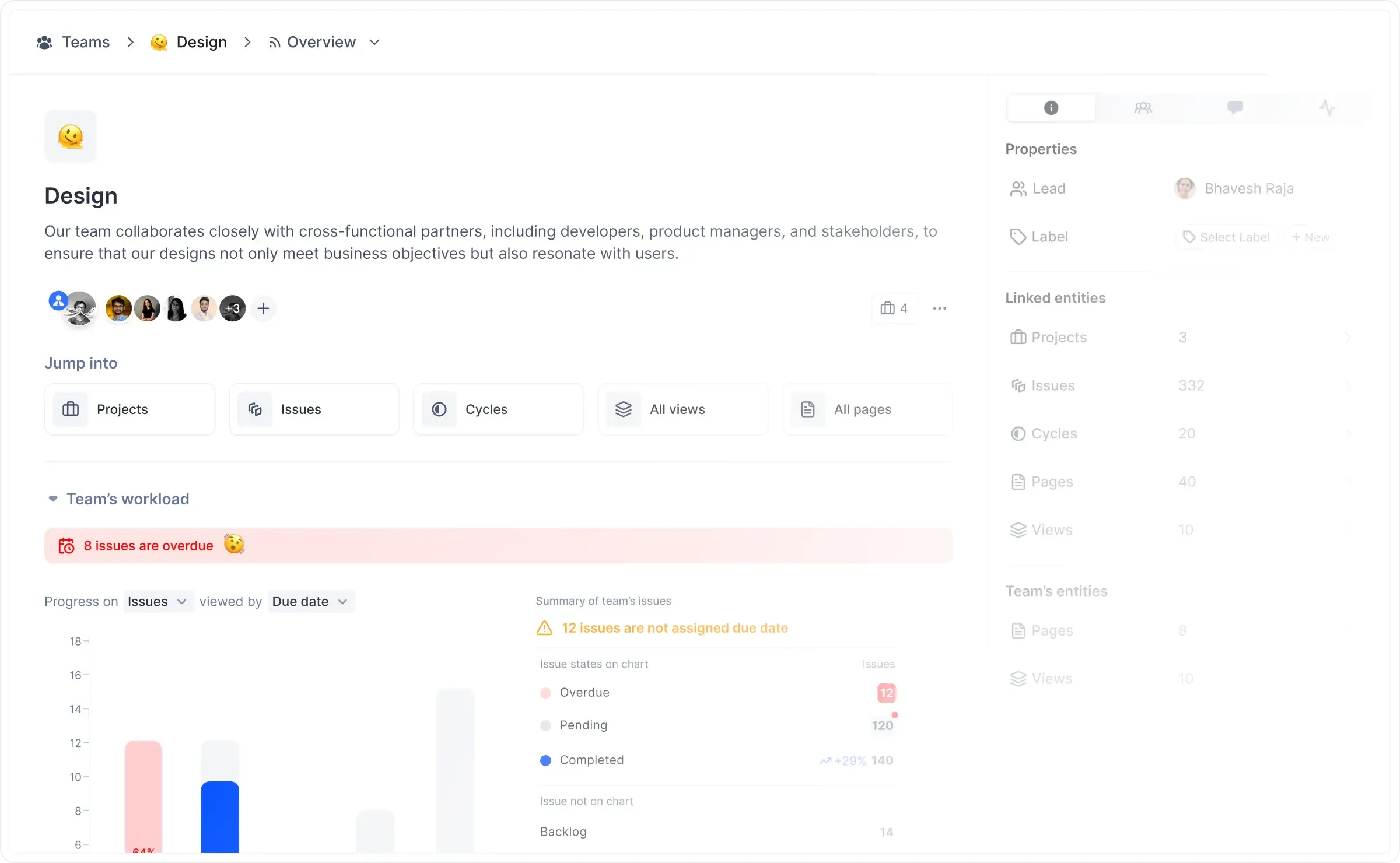Click the +3 additional members avatar

[x=233, y=308]
